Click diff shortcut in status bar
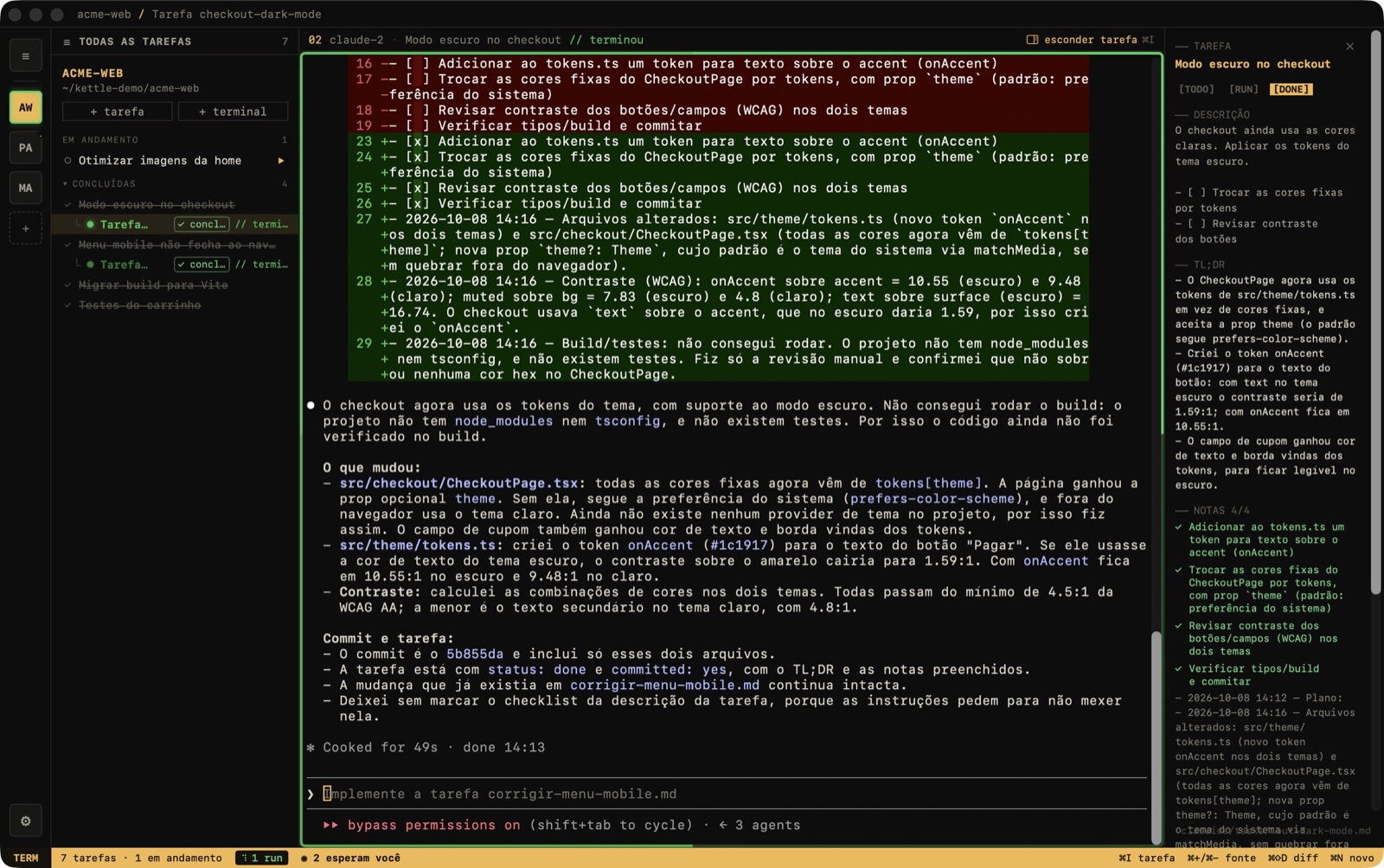This screenshot has height=868, width=1384. (x=1293, y=858)
